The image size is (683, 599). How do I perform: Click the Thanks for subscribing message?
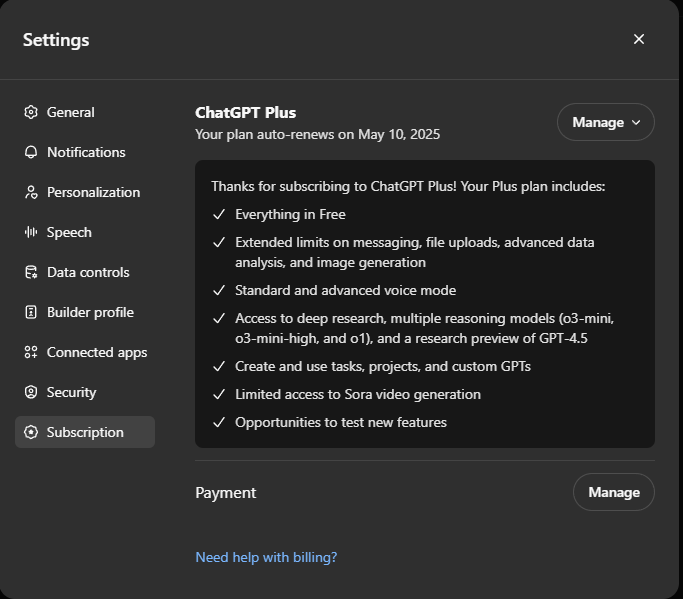408,186
